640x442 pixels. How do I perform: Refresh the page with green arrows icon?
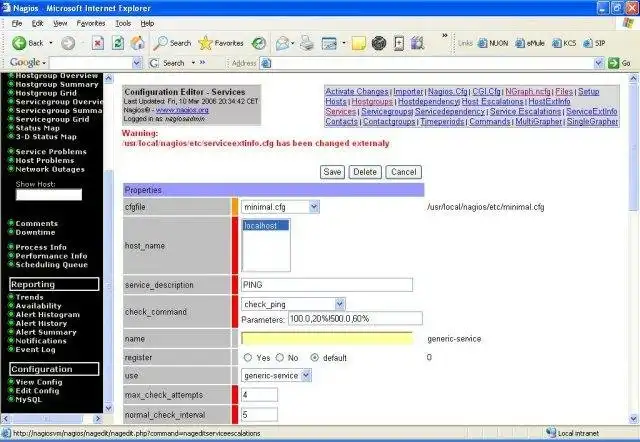pos(118,43)
